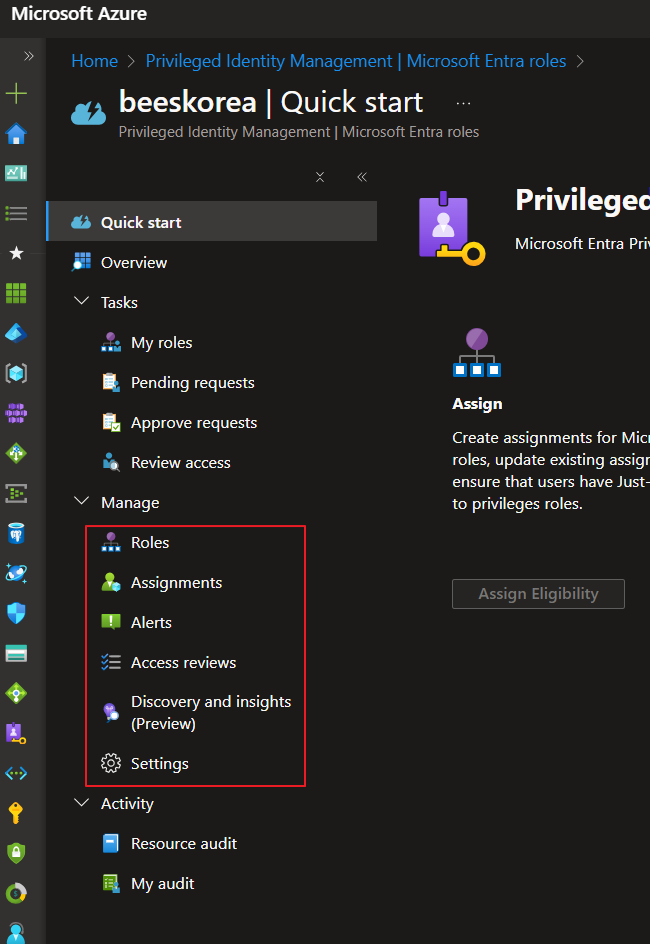Open Discovery and insights (Preview)
Screen dimensions: 650x944
[x=212, y=713]
